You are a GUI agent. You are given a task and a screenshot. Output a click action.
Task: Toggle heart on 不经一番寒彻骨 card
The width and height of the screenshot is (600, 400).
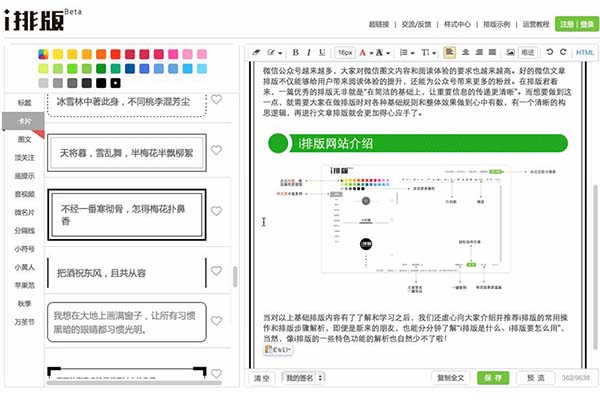pos(216,208)
